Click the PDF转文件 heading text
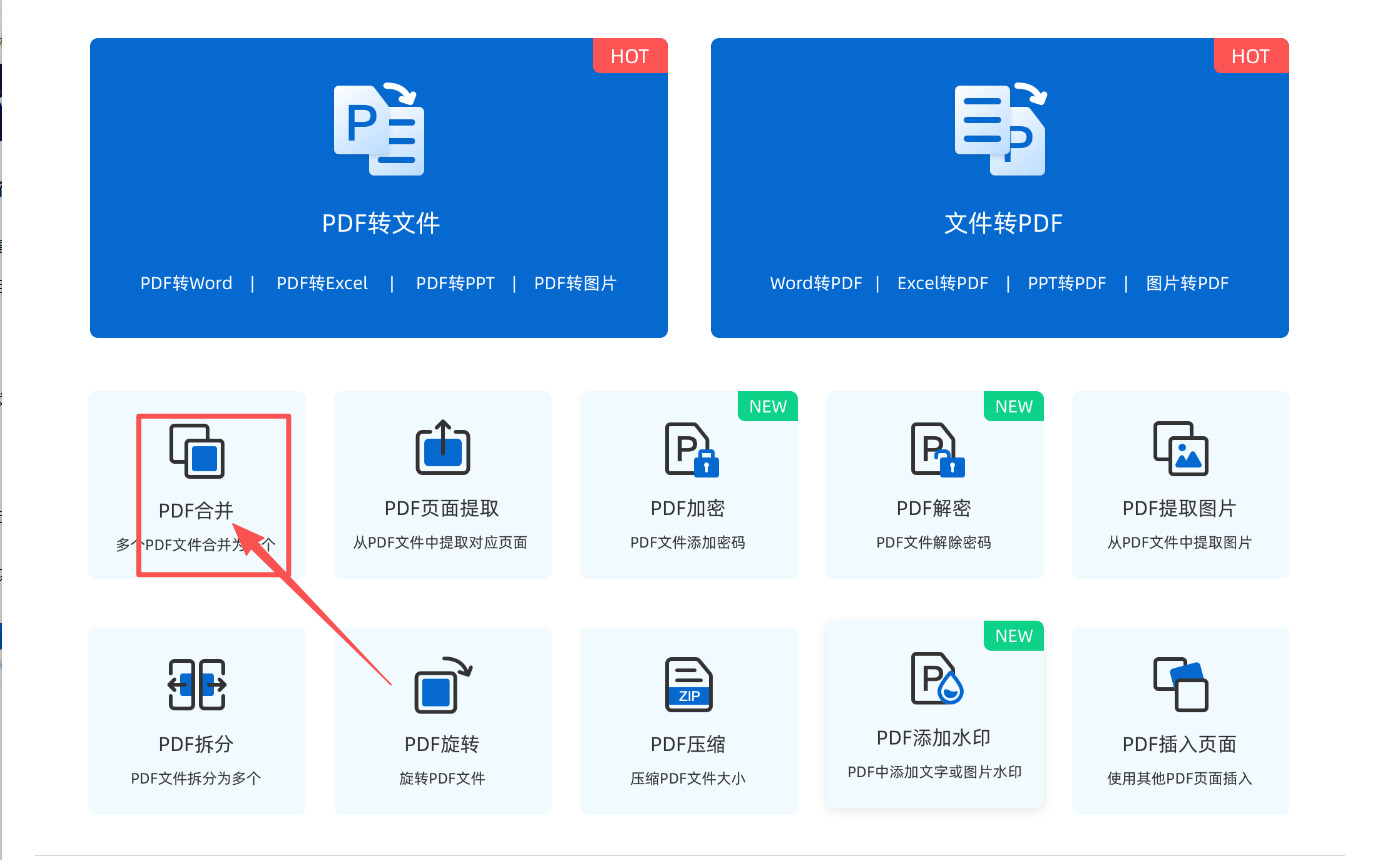The height and width of the screenshot is (860, 1375). (381, 223)
